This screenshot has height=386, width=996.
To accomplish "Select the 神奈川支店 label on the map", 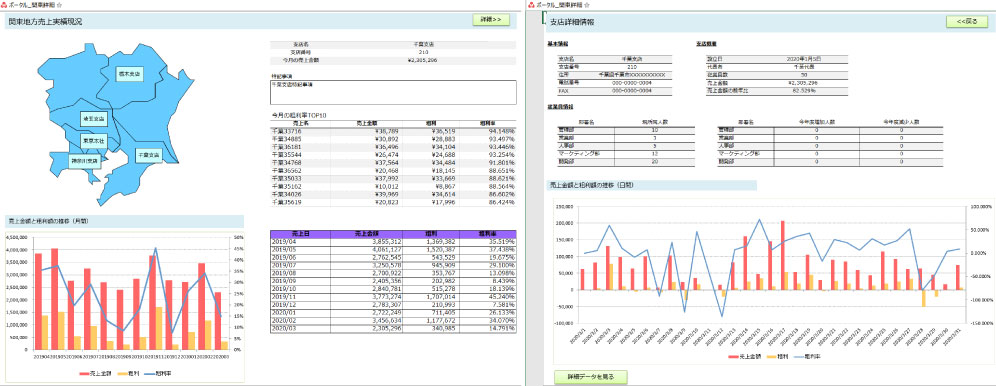I will [84, 161].
